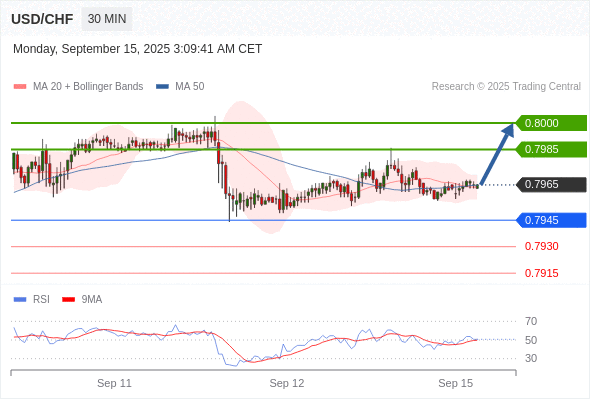
Task: Click the Sep 11 date axis label
Action: point(114,383)
